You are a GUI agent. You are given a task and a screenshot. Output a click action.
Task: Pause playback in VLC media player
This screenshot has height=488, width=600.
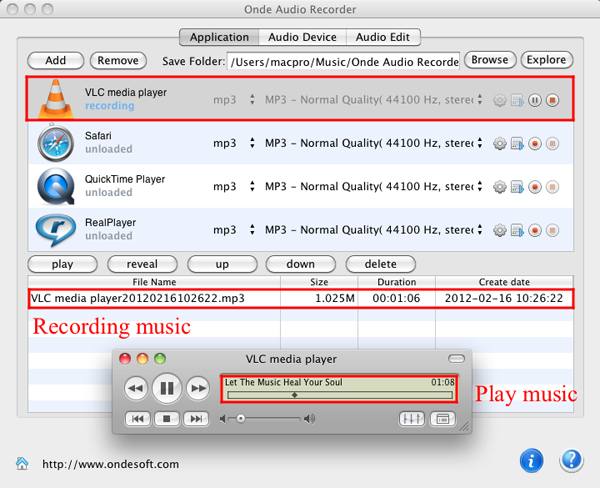coord(167,387)
